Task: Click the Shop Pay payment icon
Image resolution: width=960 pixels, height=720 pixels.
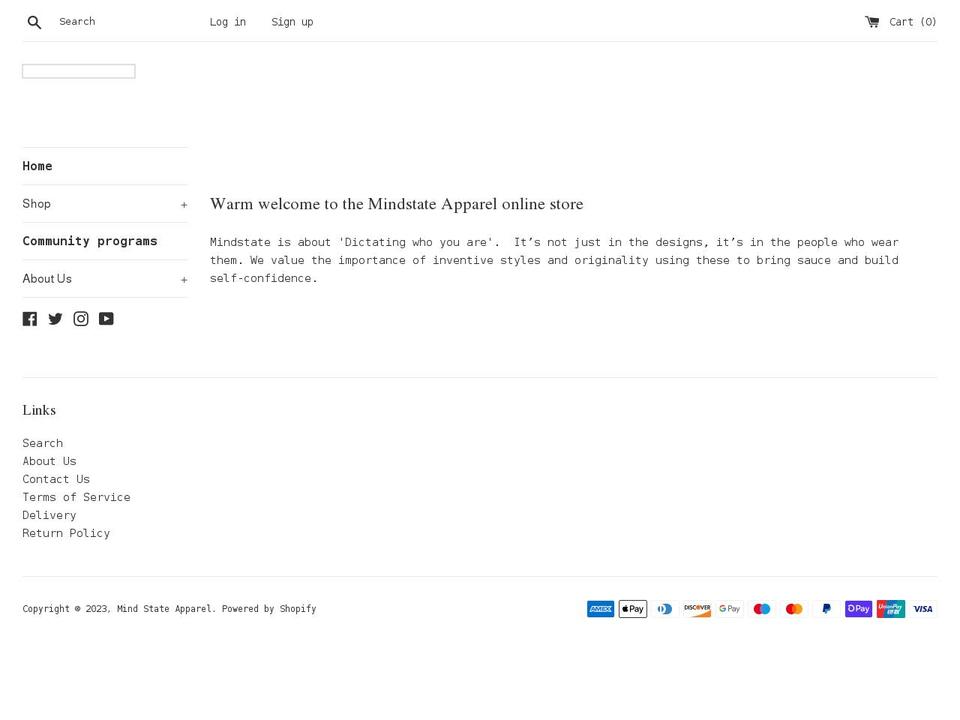Action: 858,609
